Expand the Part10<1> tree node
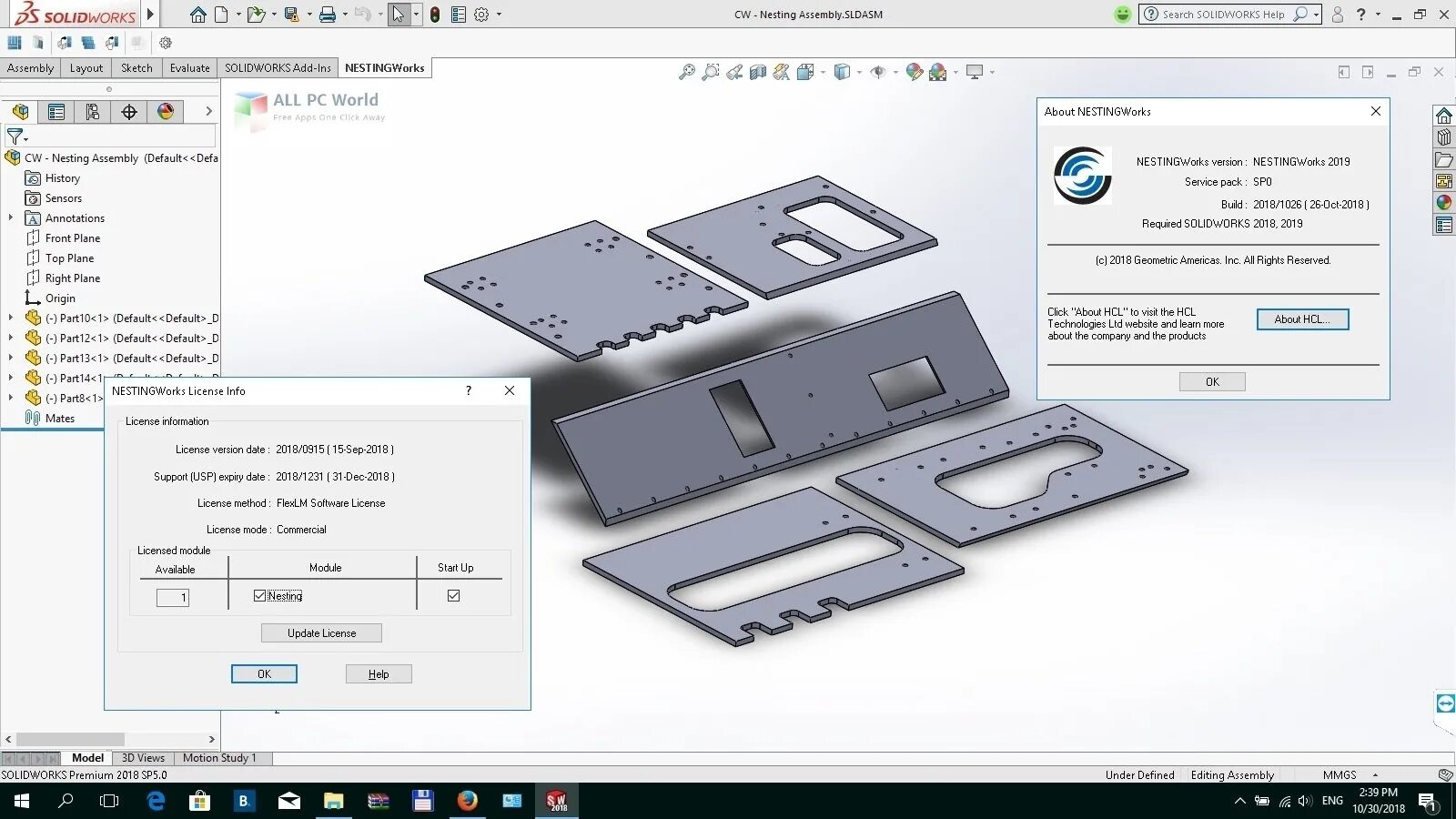 [x=10, y=318]
